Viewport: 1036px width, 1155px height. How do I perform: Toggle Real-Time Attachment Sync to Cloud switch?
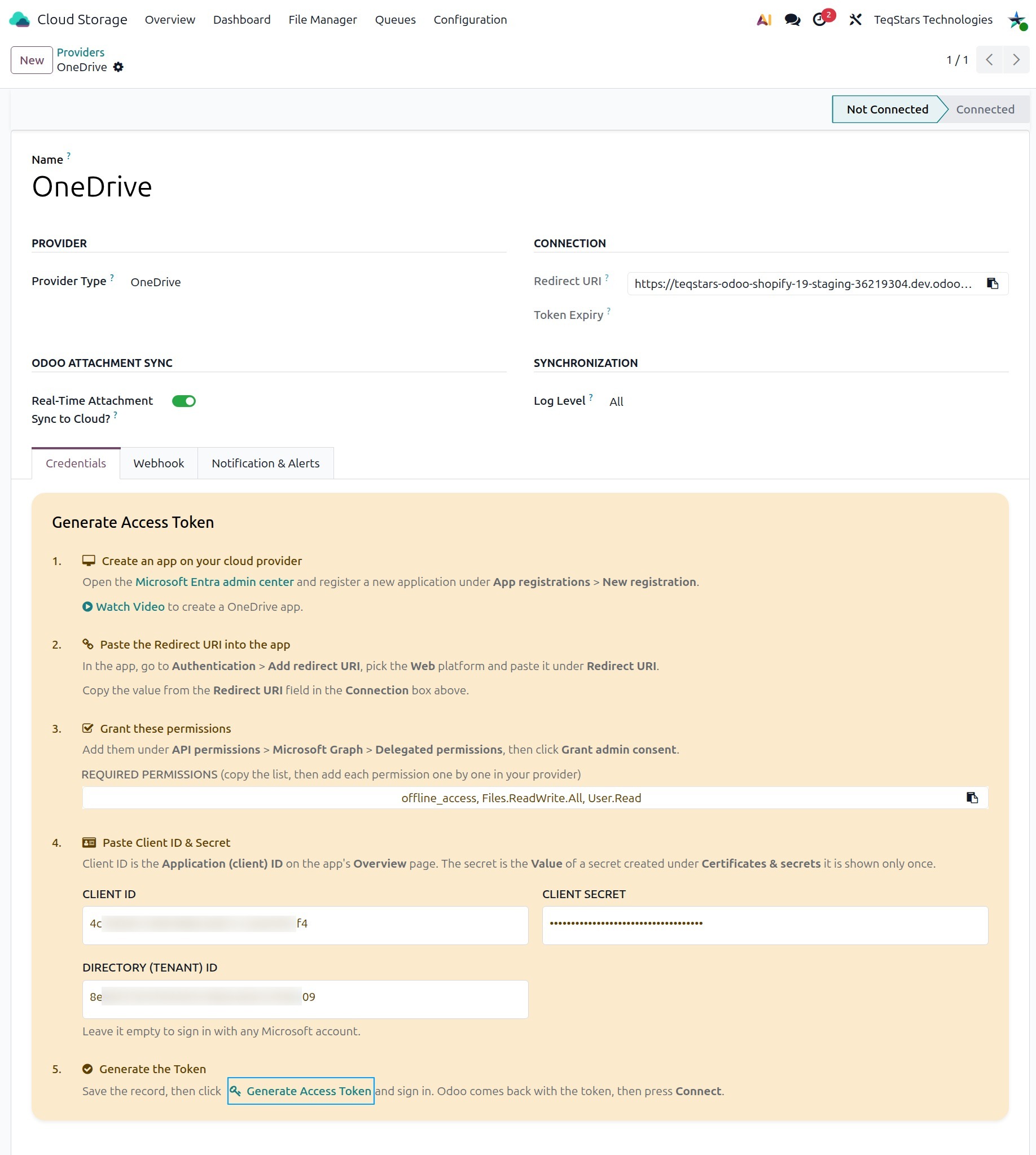click(x=184, y=401)
